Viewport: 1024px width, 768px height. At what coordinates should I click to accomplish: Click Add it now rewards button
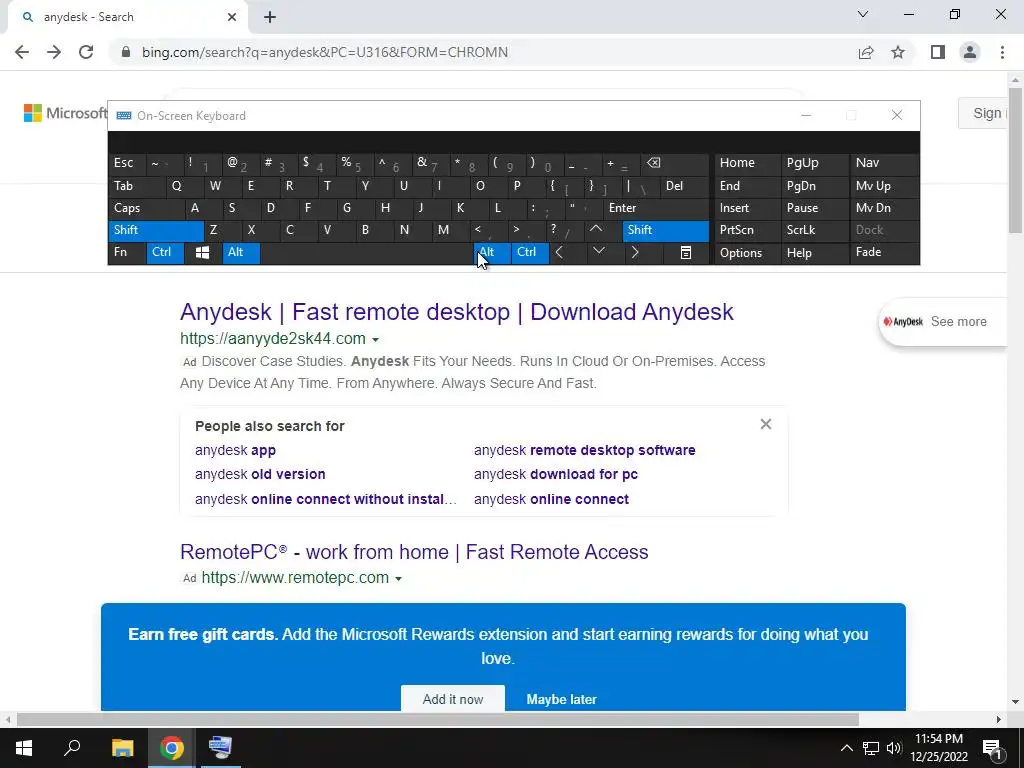coord(453,699)
